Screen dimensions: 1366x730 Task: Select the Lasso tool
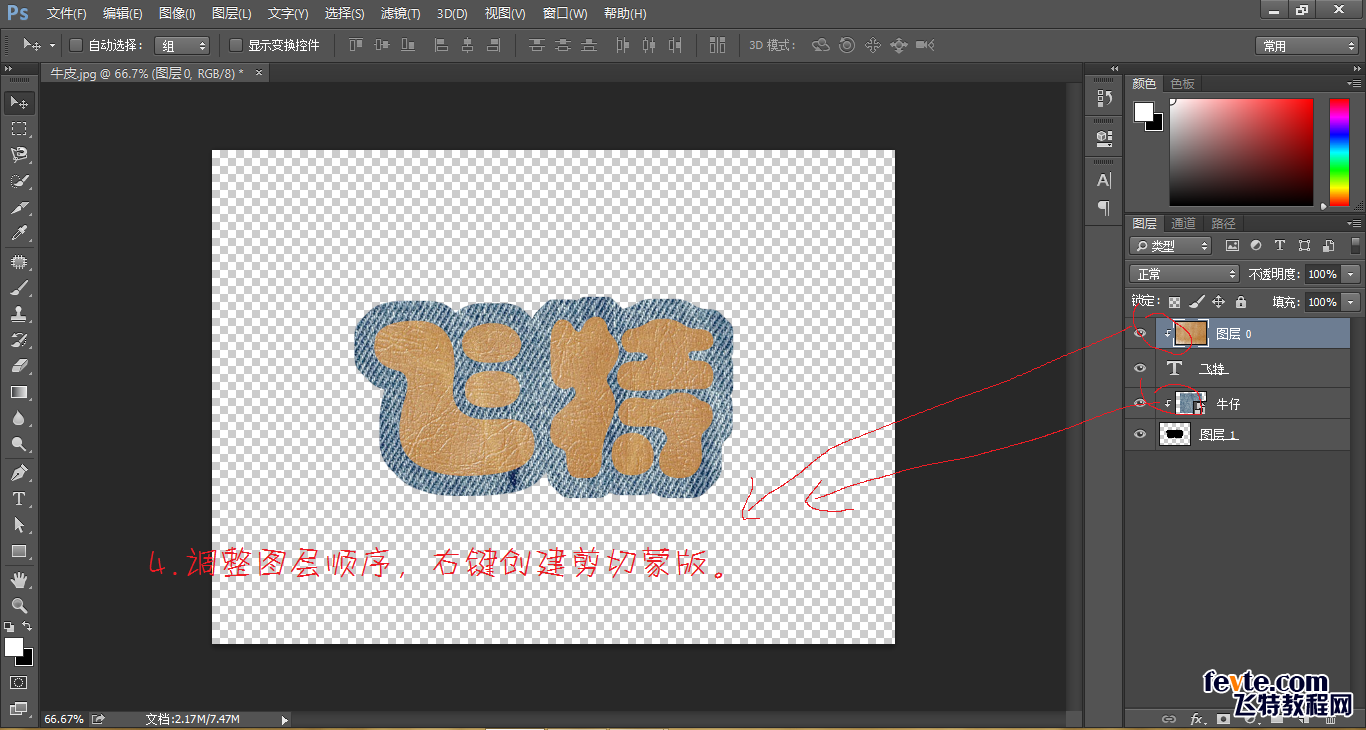point(19,155)
